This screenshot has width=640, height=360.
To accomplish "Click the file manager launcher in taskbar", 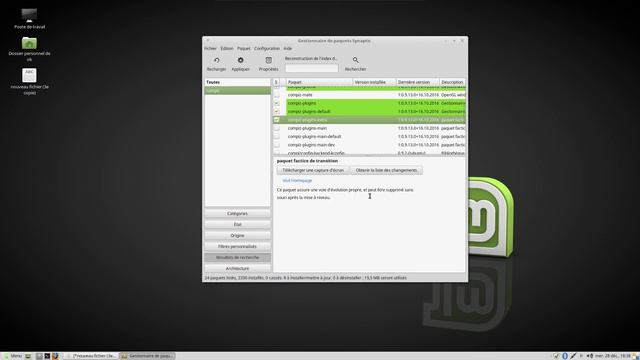I will 39,356.
